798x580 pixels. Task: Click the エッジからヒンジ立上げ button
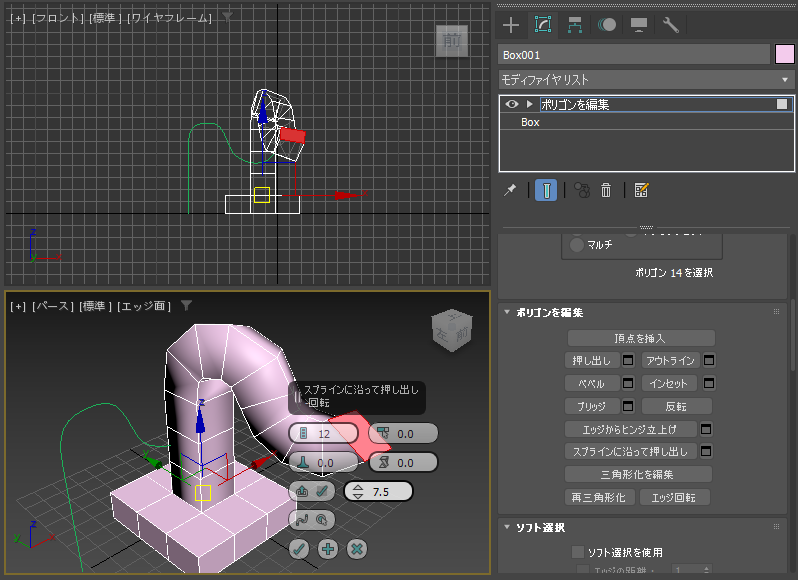coord(630,429)
